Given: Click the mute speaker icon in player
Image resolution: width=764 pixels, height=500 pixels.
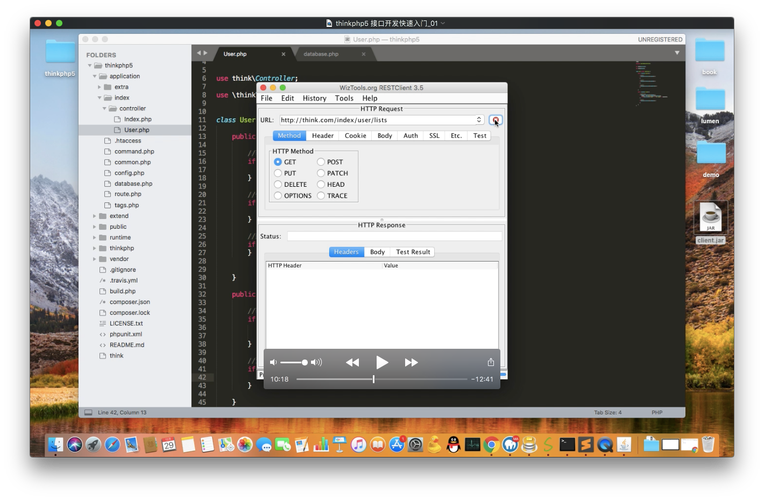Looking at the screenshot, I should pos(274,362).
